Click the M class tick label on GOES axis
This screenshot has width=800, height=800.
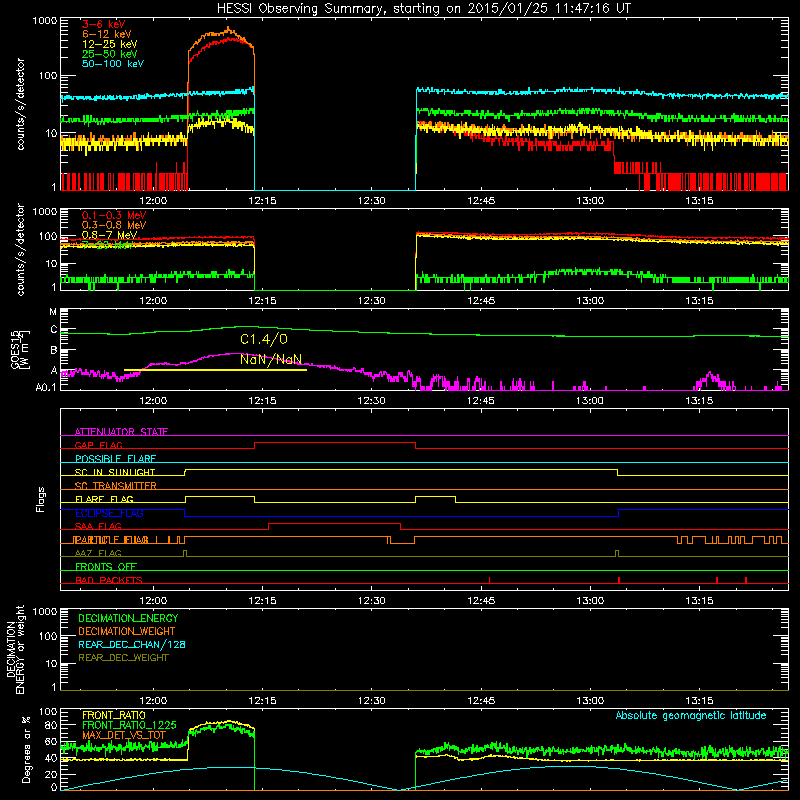[53, 312]
